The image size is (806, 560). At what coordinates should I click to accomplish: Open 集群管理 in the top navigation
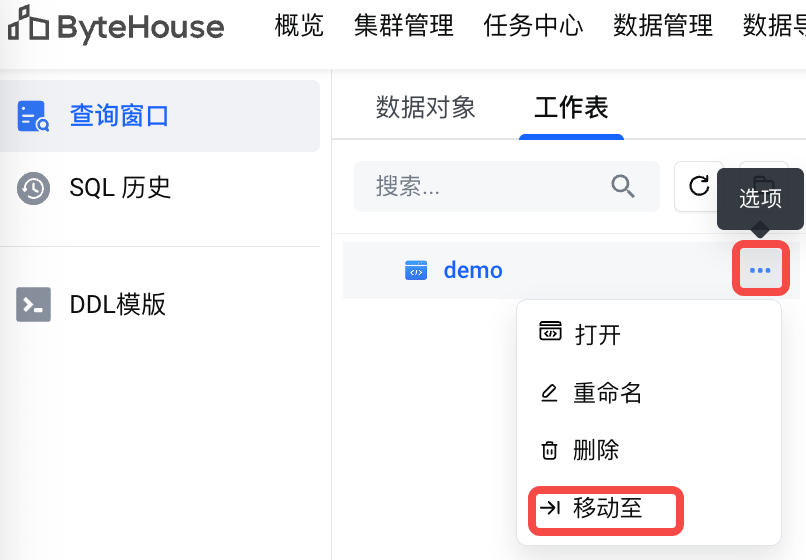coord(404,26)
